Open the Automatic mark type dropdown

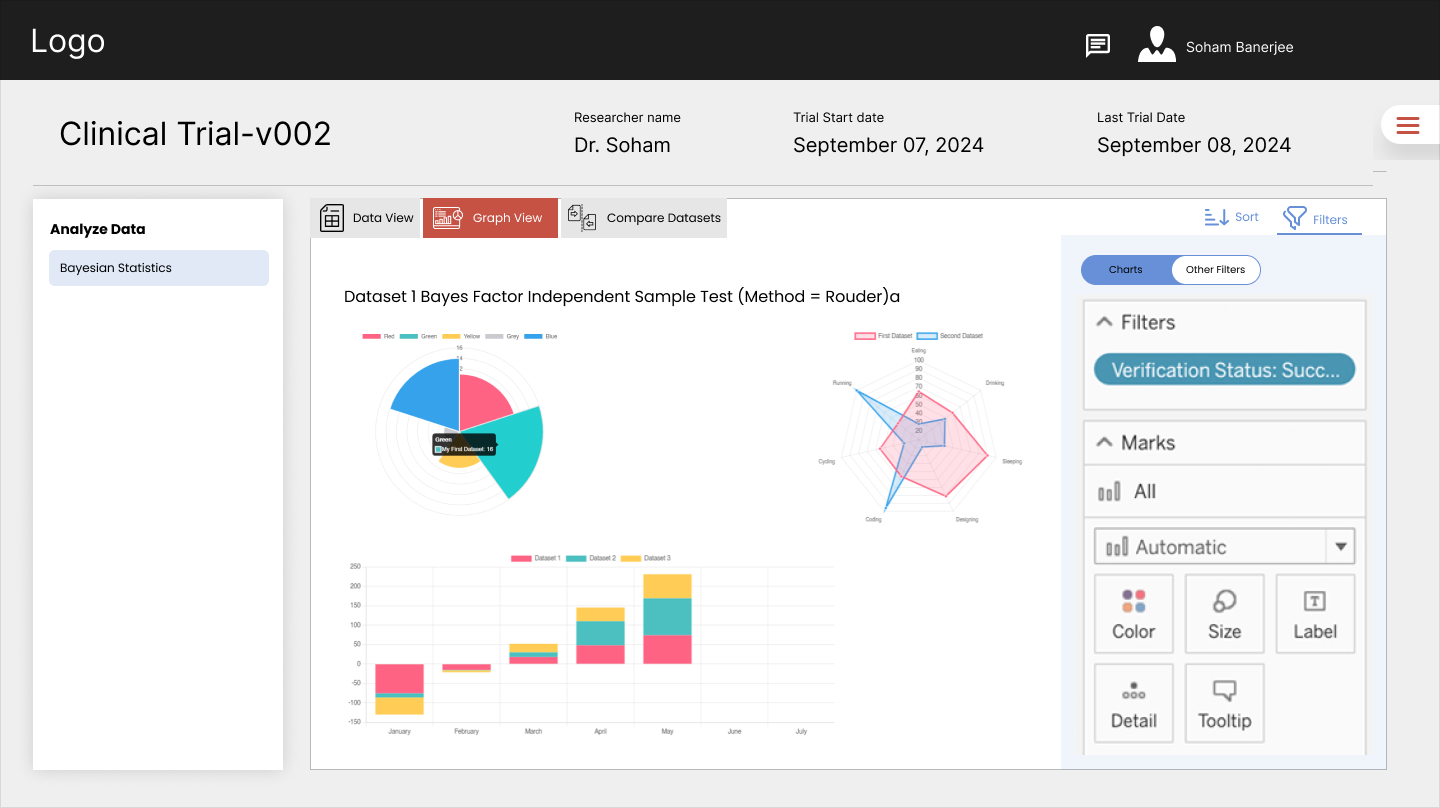tap(1340, 547)
